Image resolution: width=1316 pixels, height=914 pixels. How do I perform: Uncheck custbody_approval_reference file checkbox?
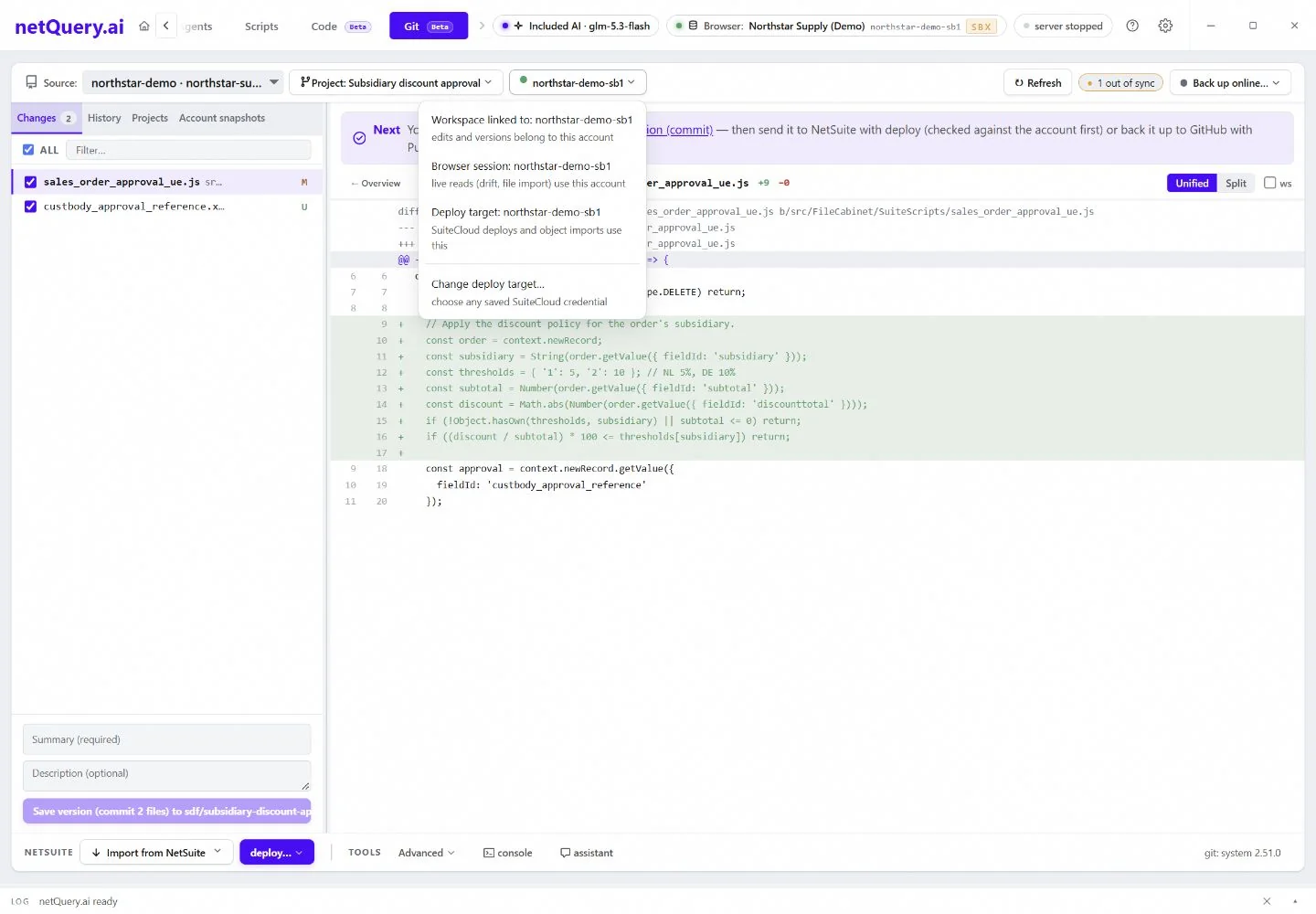(x=30, y=207)
